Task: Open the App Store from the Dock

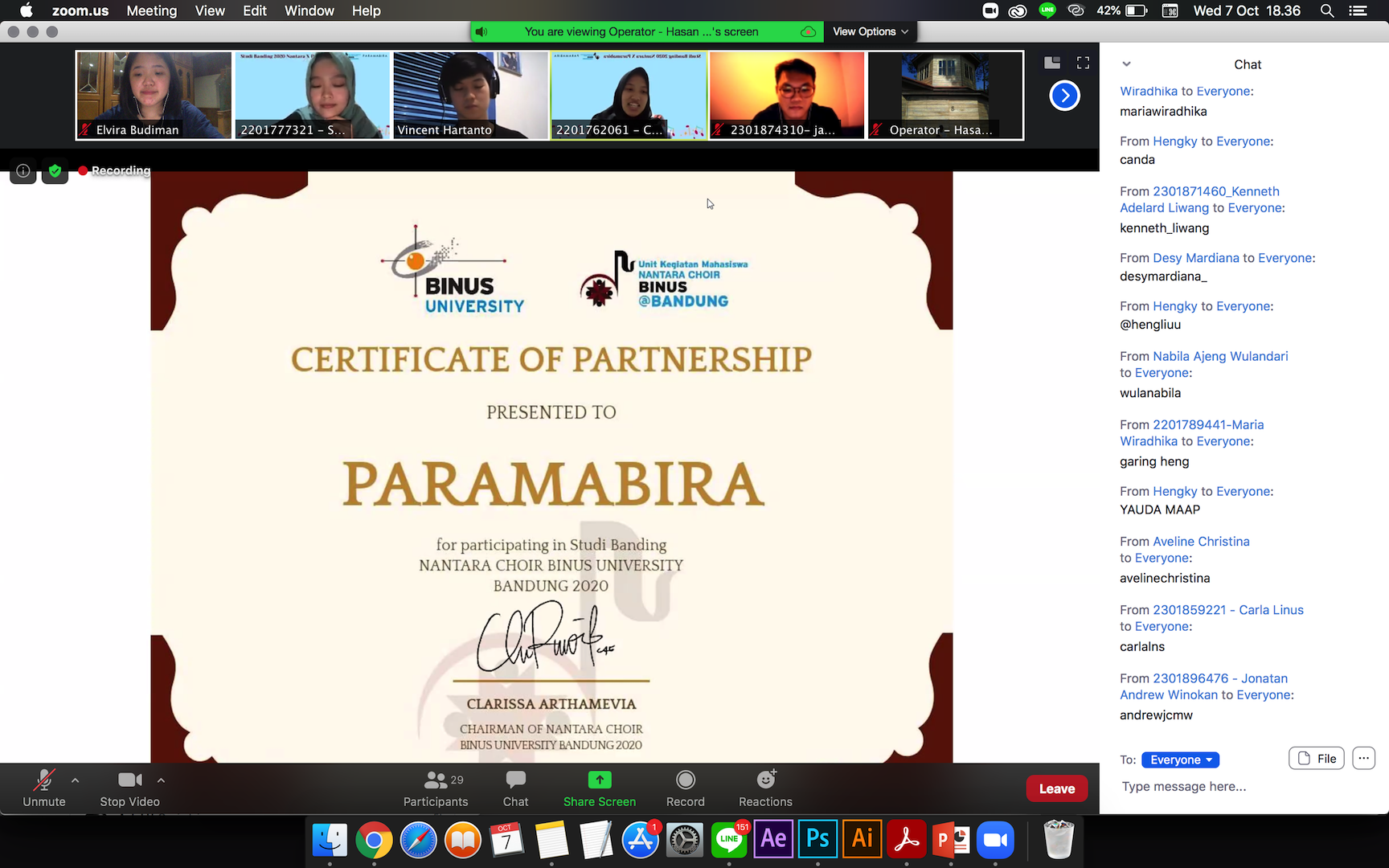Action: click(x=641, y=840)
